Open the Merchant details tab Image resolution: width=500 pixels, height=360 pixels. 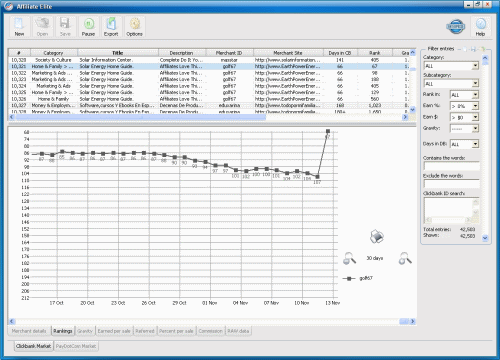[29, 331]
